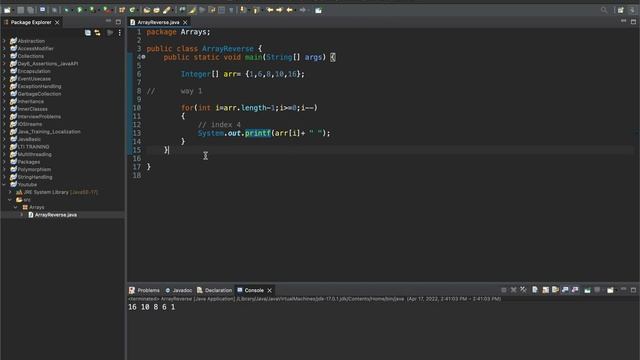Click Display Selected Console icon
The width and height of the screenshot is (640, 360).
[598, 290]
